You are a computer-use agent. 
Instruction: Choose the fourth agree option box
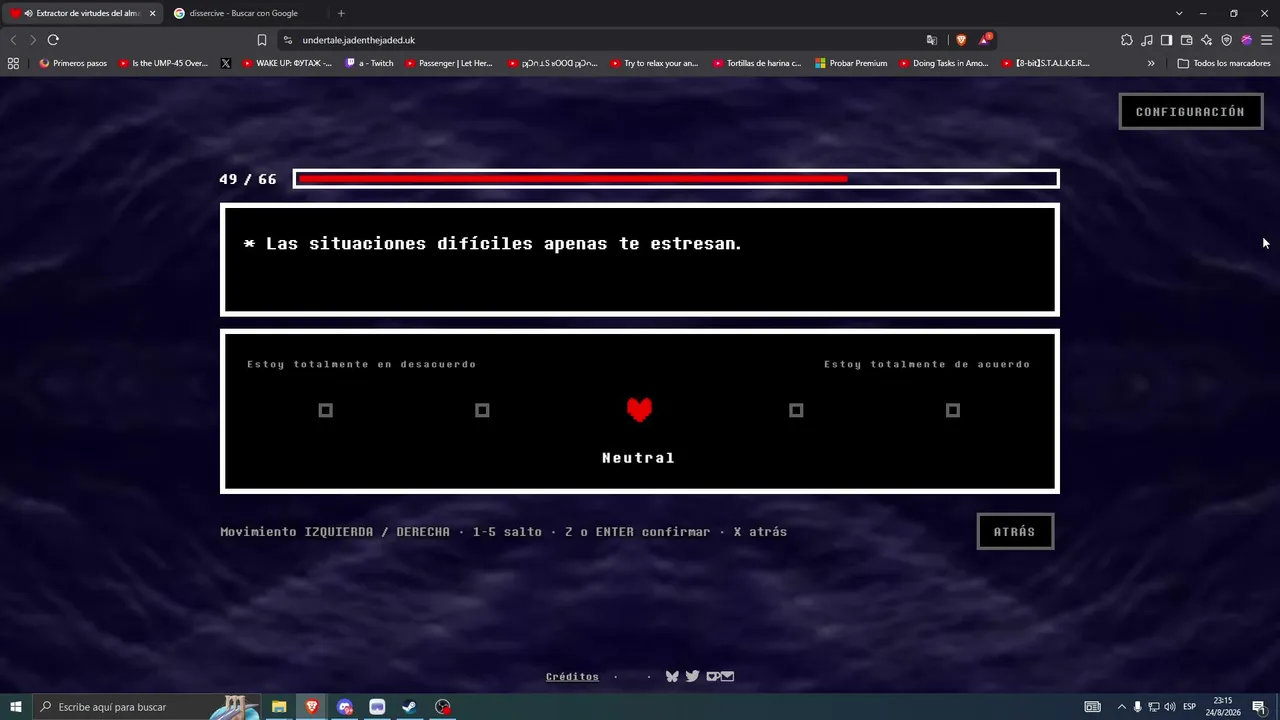pyautogui.click(x=796, y=410)
